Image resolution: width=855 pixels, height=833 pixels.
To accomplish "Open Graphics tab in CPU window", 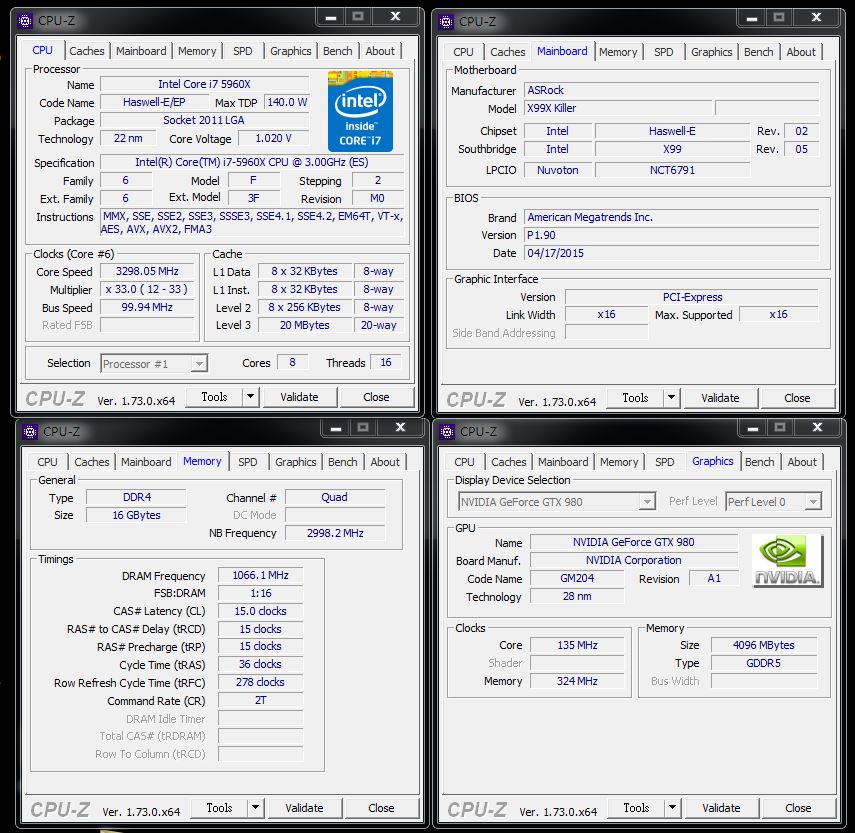I will coord(291,51).
